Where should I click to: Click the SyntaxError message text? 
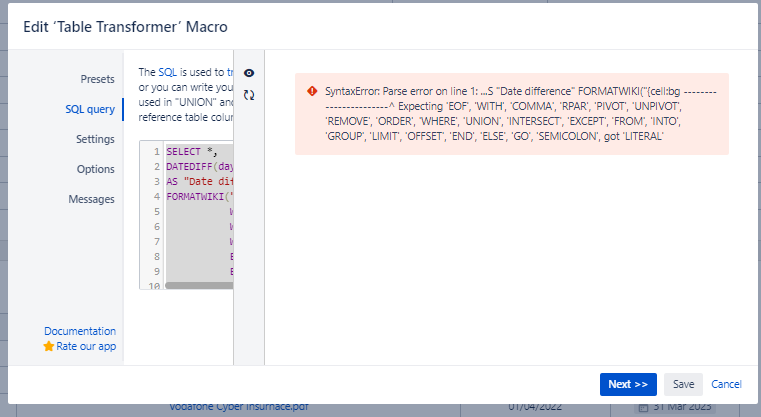(521, 114)
